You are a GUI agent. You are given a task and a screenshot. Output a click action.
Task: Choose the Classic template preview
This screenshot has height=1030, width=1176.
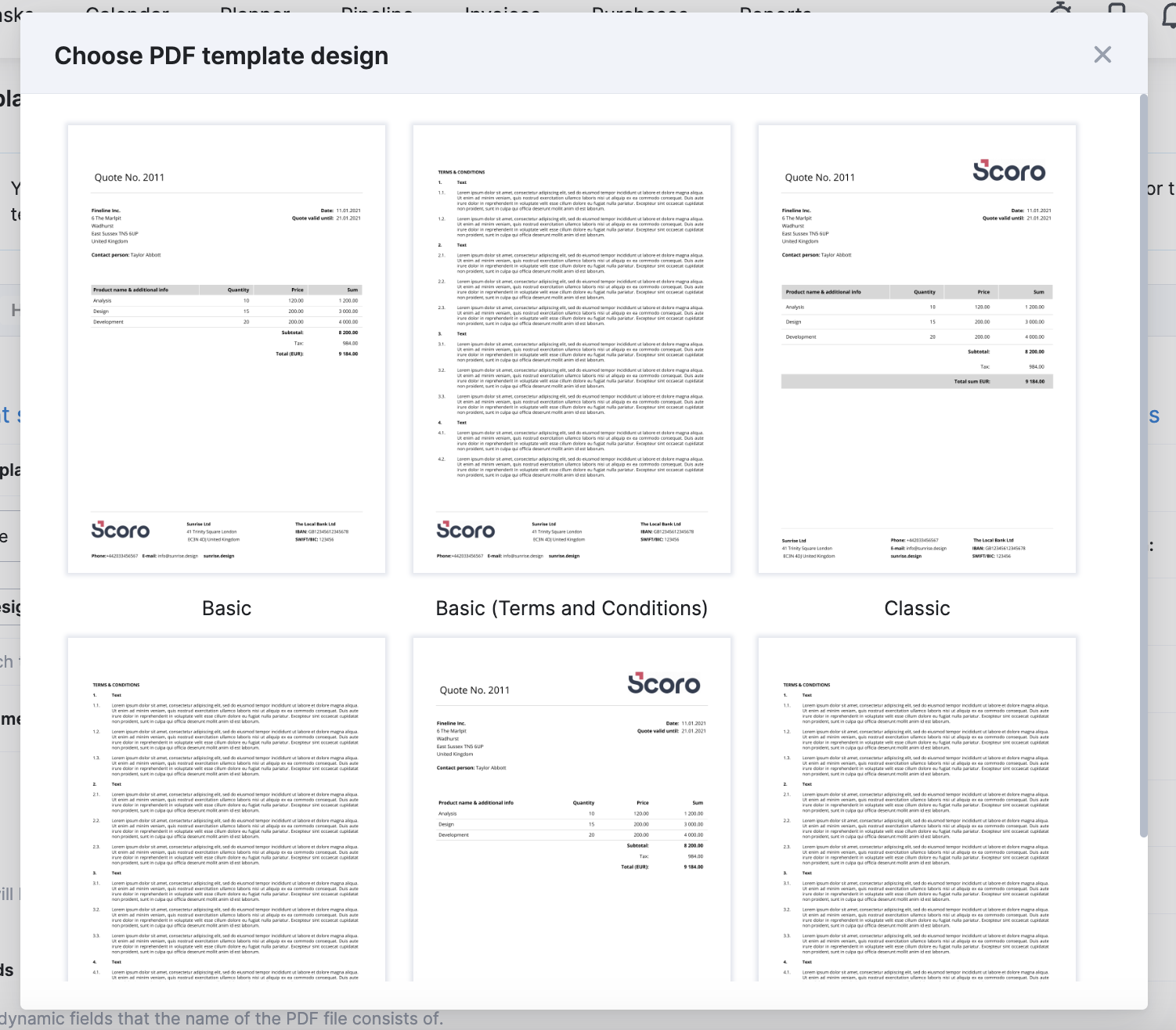(917, 348)
